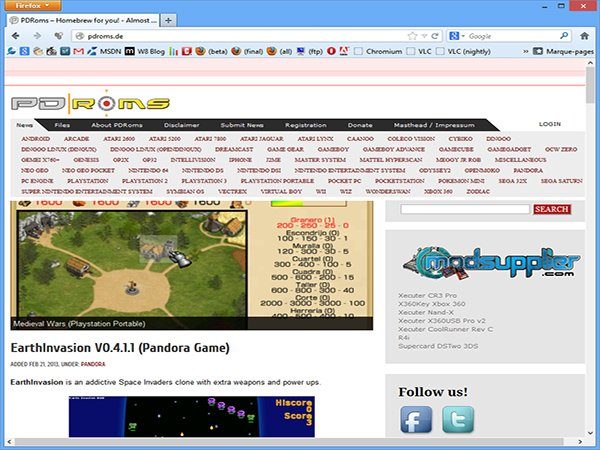Screen dimensions: 600x450
Task: Click the search magnifier in Google box
Action: tap(564, 36)
